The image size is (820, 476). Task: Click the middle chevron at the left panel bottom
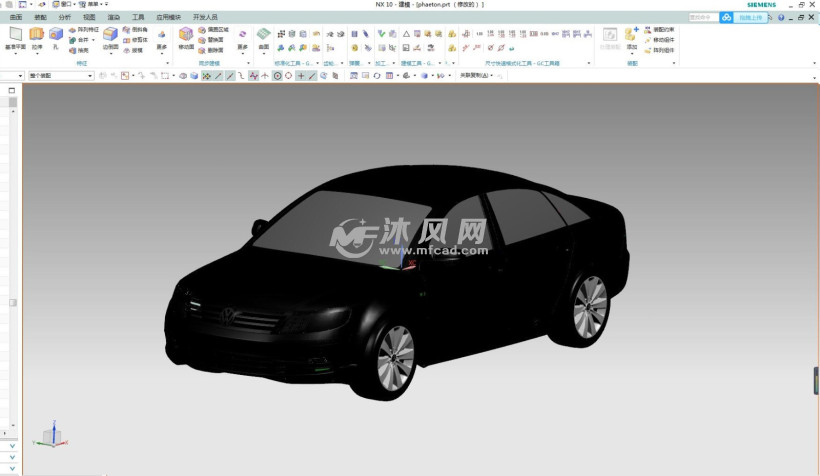pos(12,457)
